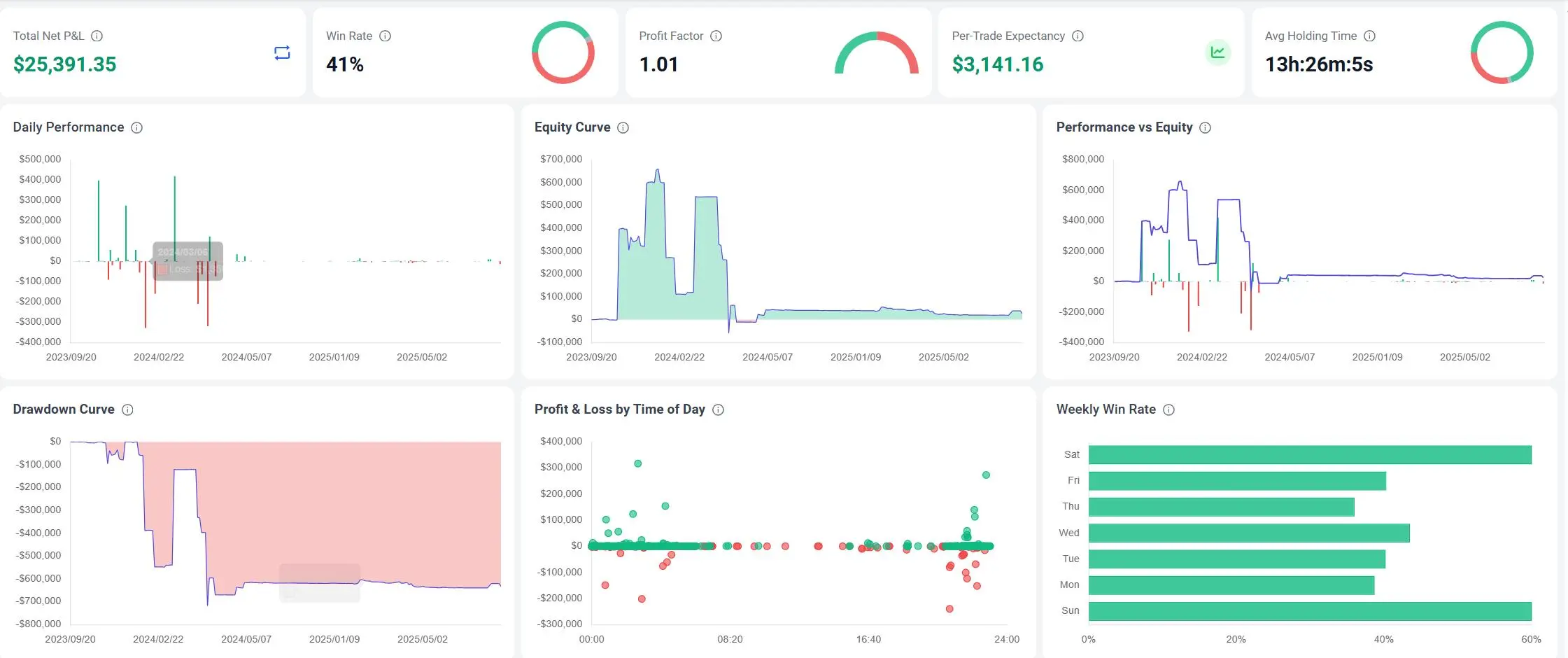Viewport: 1568px width, 658px height.
Task: Click info icon next to Profit Factor
Action: 716,36
